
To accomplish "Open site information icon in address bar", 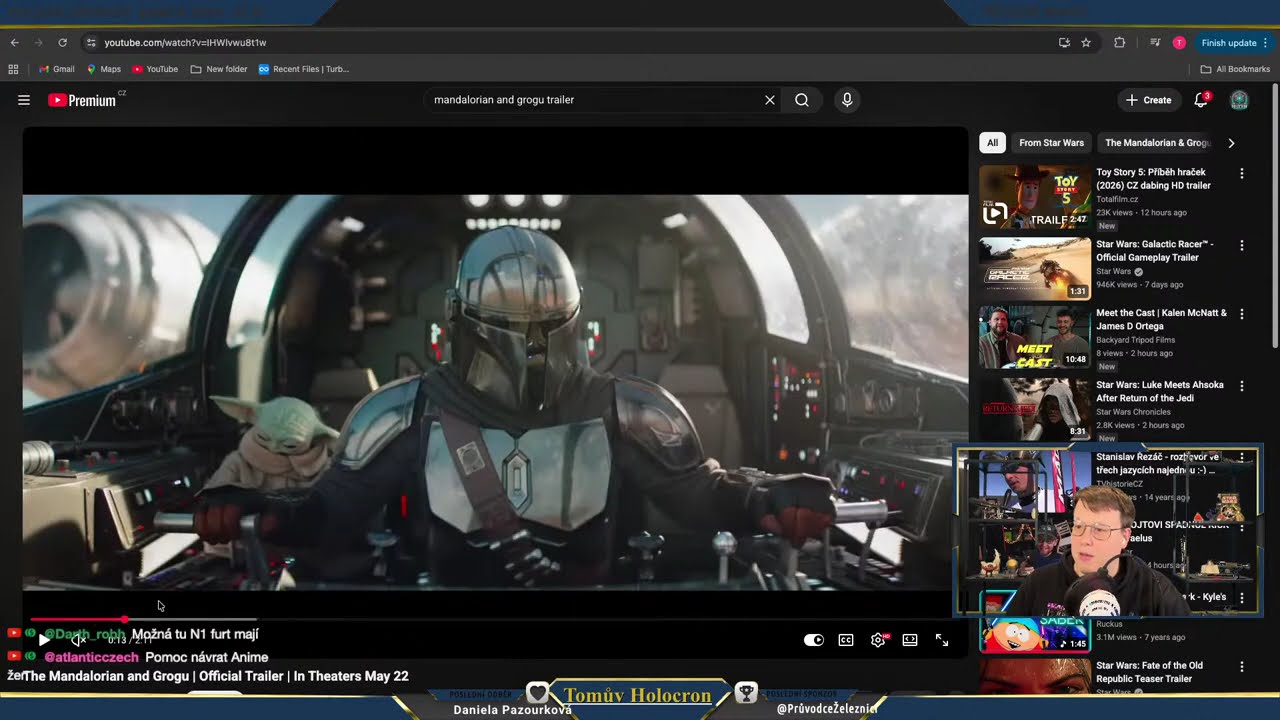I will (91, 43).
